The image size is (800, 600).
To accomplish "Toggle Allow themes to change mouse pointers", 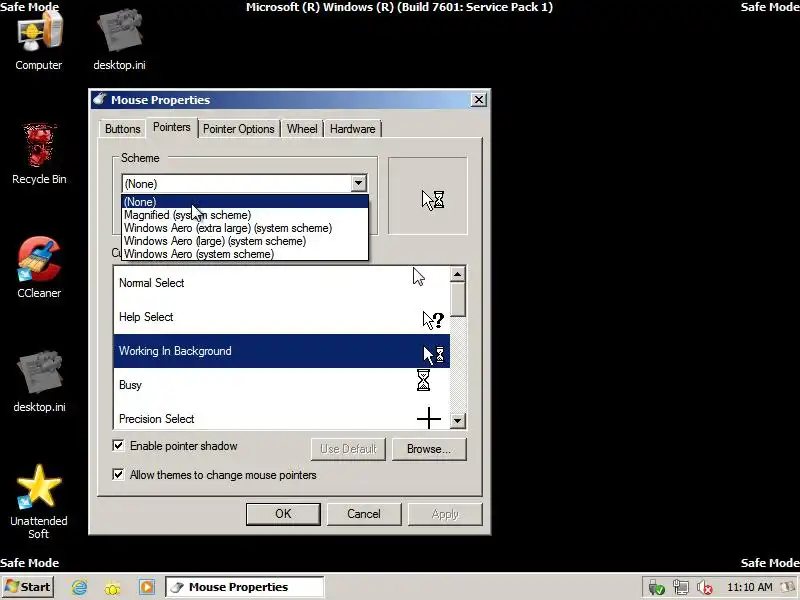I will (x=118, y=474).
